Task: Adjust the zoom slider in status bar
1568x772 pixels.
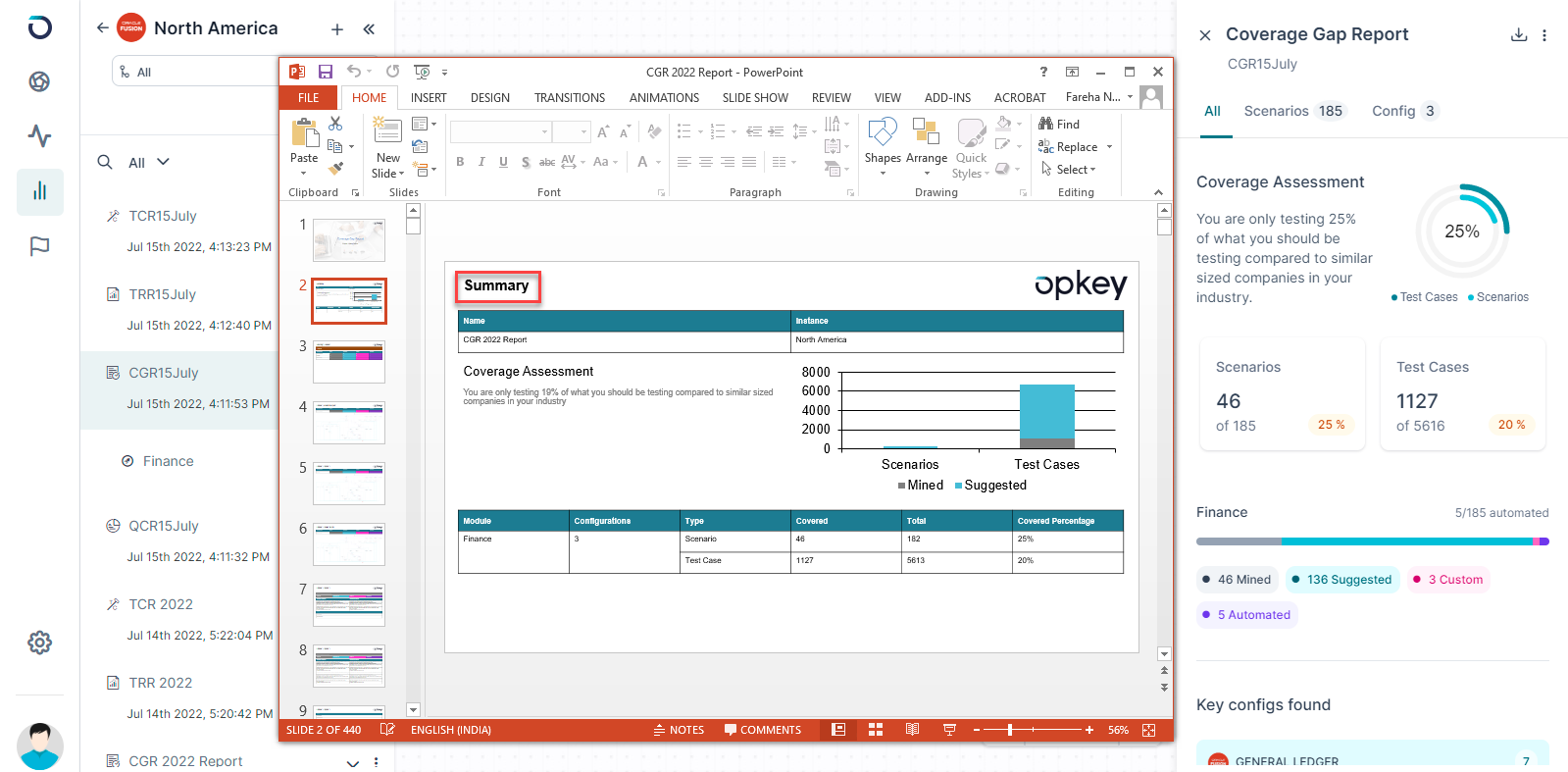Action: point(1009,730)
